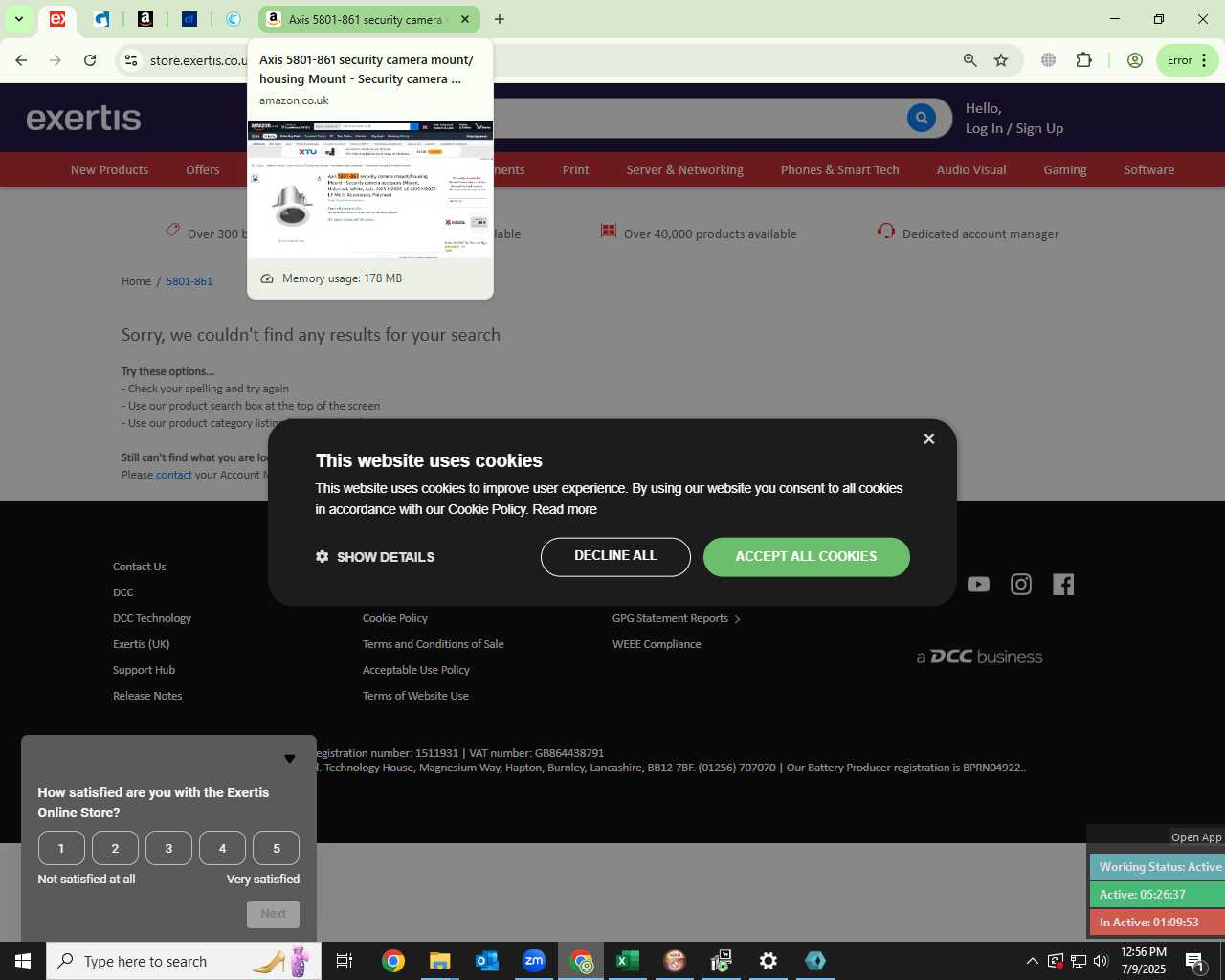Viewport: 1225px width, 980px height.
Task: Open the Print menu
Action: pos(576,169)
